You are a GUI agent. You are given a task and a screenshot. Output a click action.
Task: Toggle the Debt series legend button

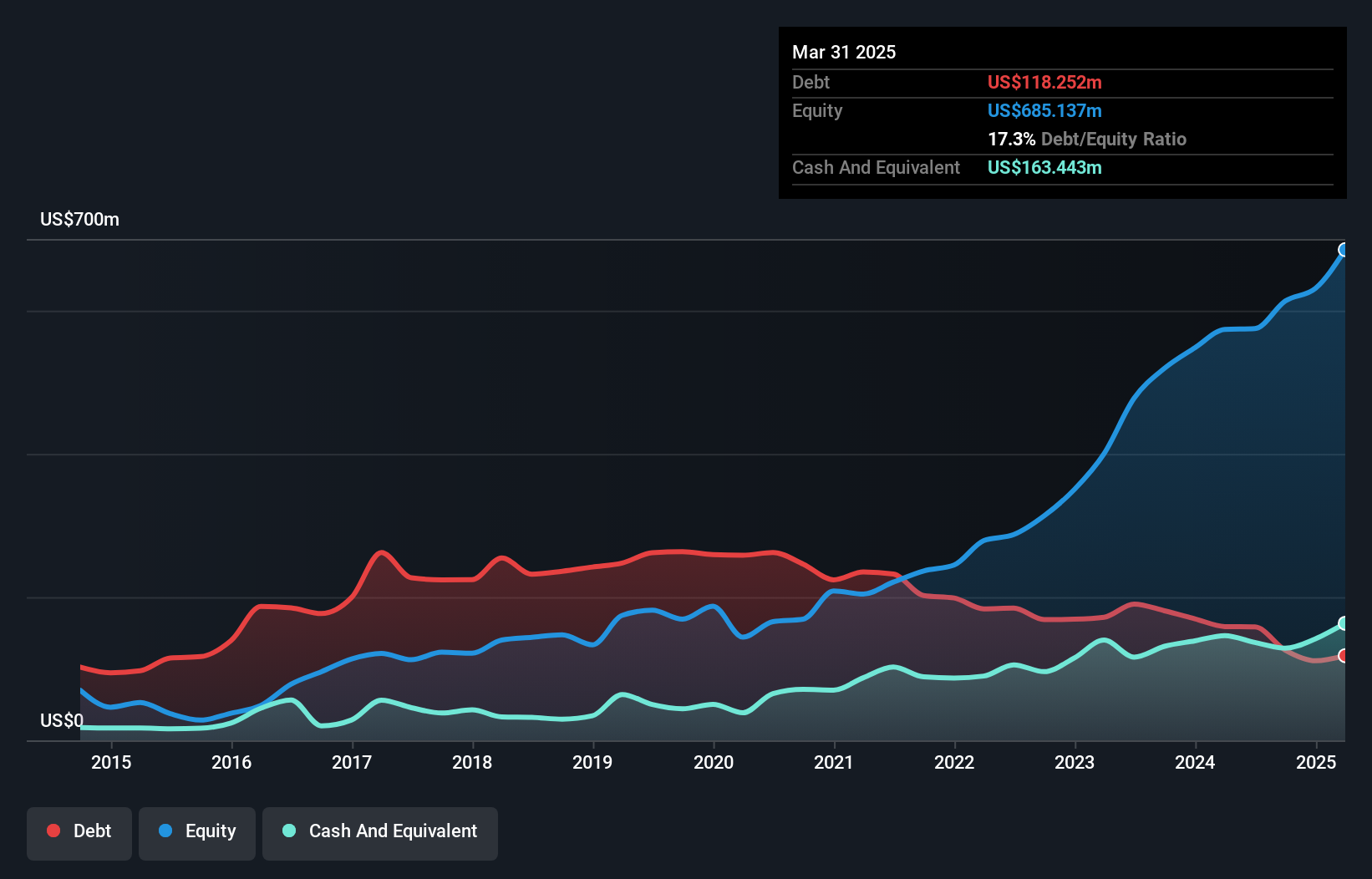79,832
